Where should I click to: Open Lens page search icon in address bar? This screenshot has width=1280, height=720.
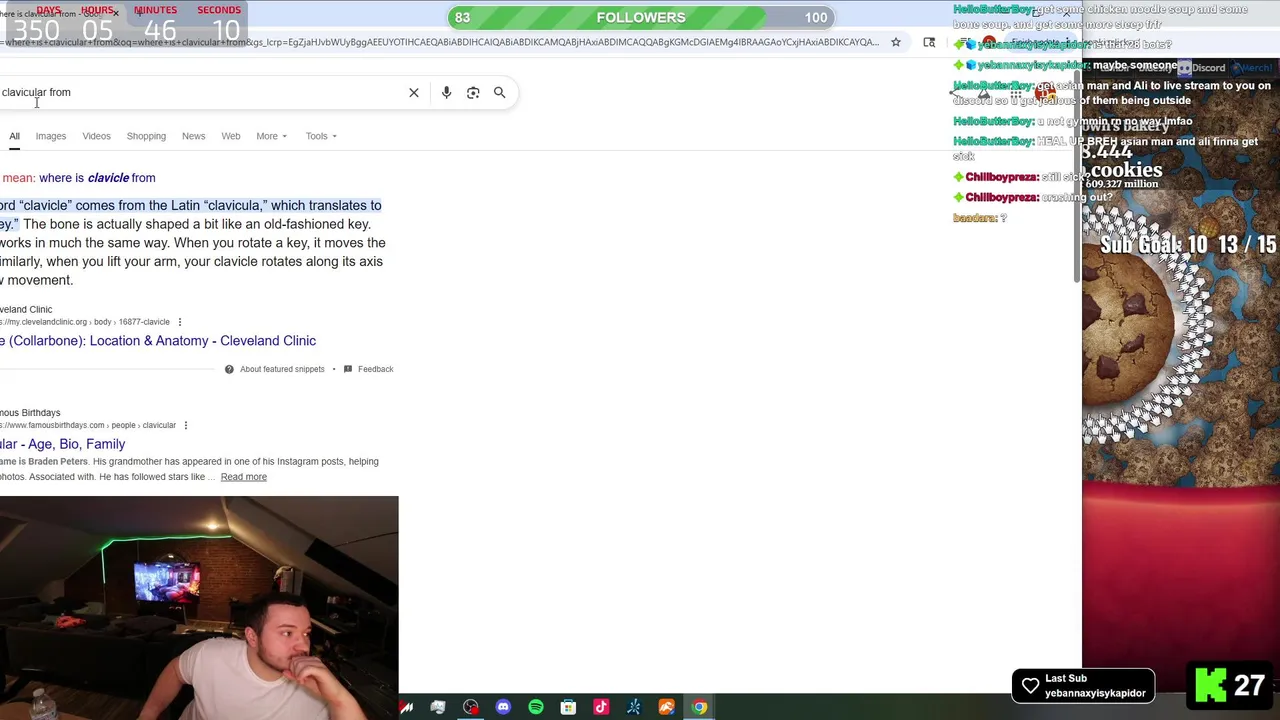tap(929, 42)
